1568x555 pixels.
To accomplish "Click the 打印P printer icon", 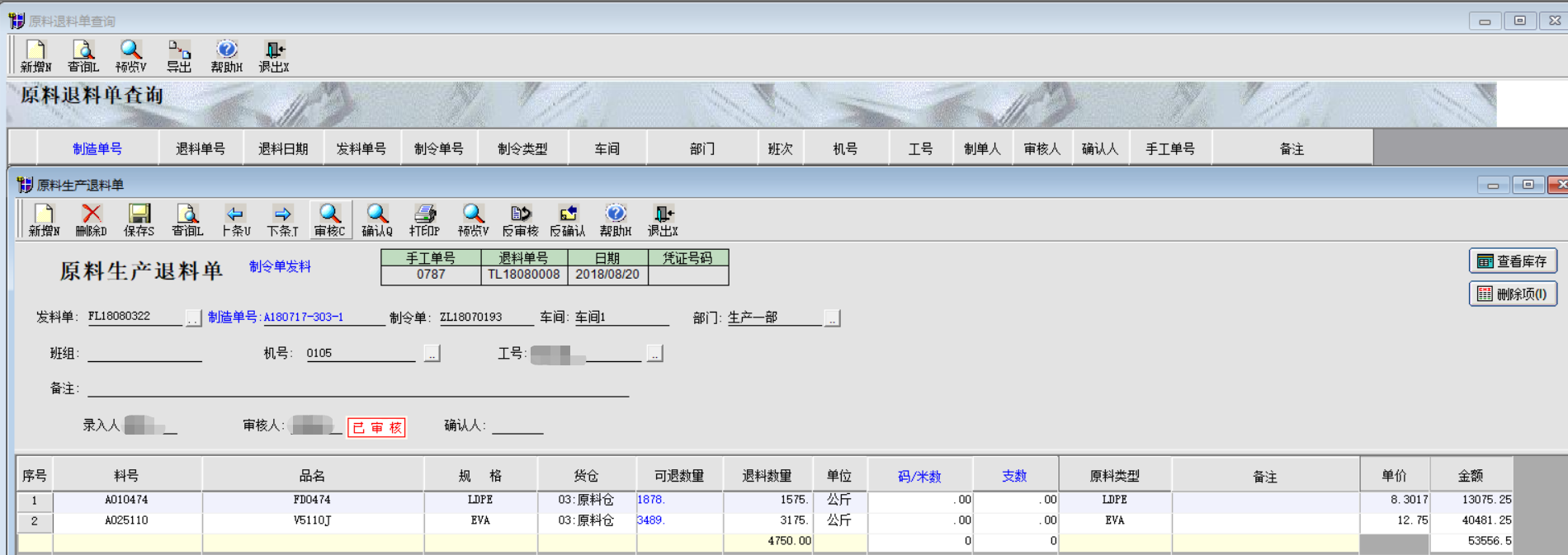I will click(424, 220).
